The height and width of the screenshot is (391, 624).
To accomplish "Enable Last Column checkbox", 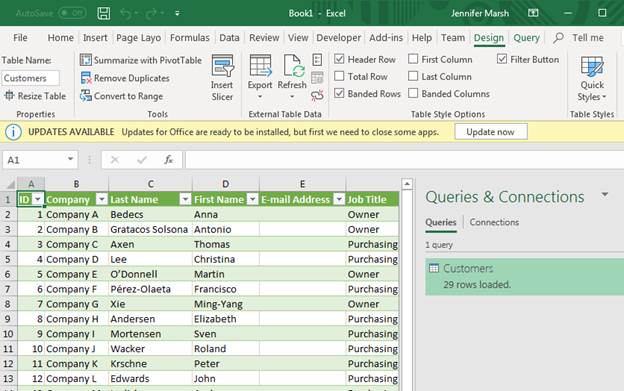I will 413,76.
